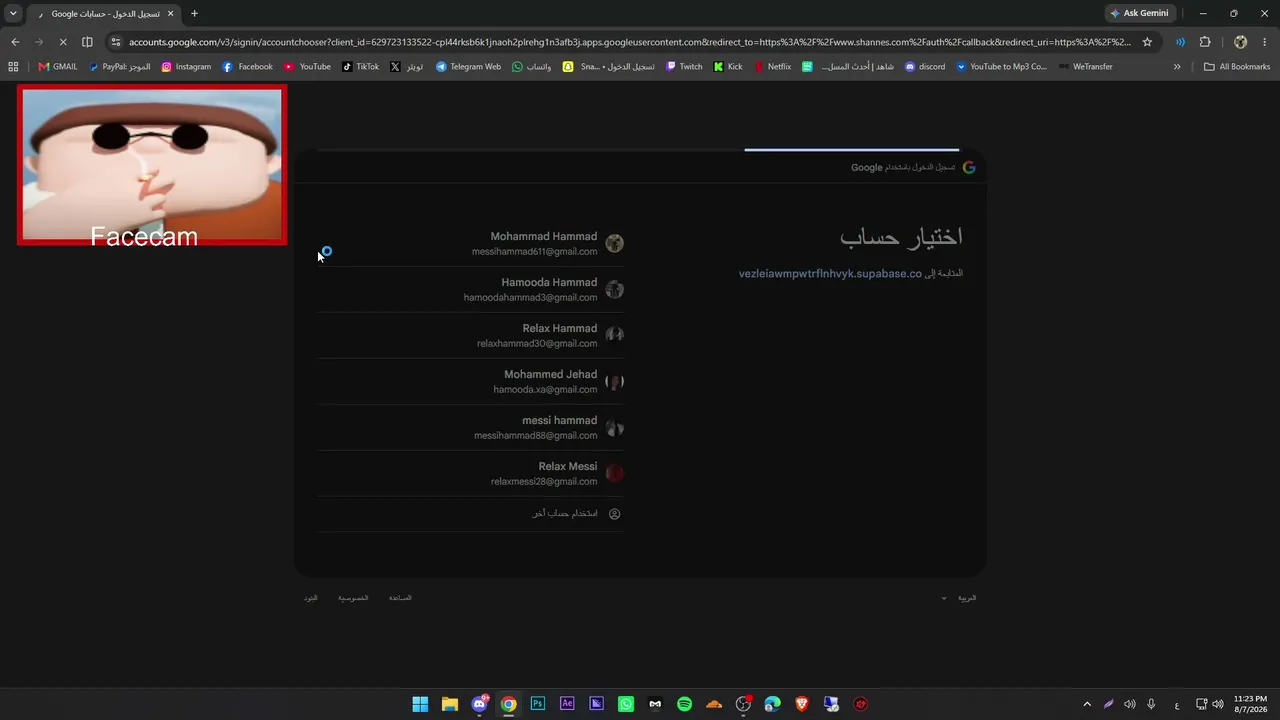Choose account messihammad88@gmail.com

tap(470, 427)
